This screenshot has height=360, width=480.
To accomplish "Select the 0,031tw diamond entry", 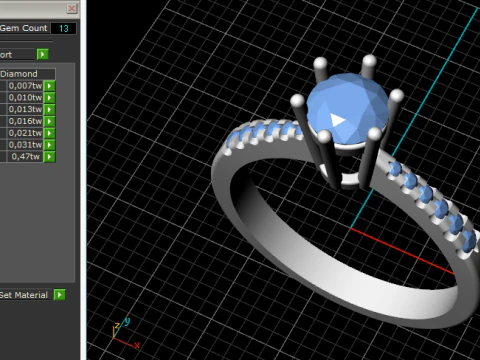I will [x=25, y=145].
